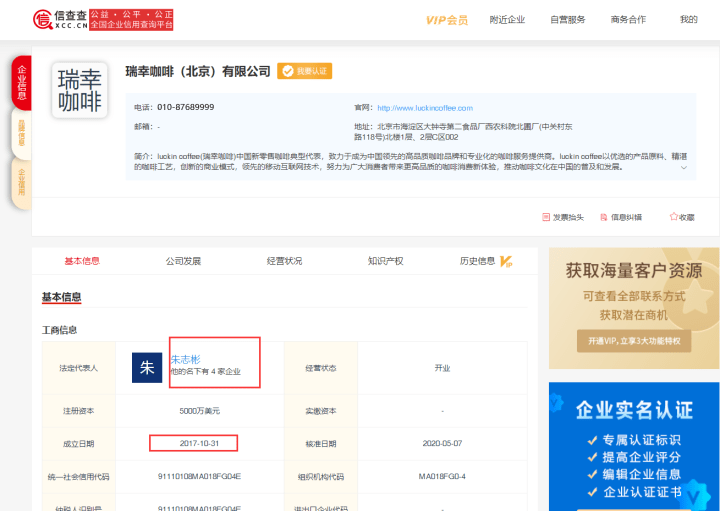
Task: Click the 核准日期 value 2020-05-07
Action: [442, 444]
